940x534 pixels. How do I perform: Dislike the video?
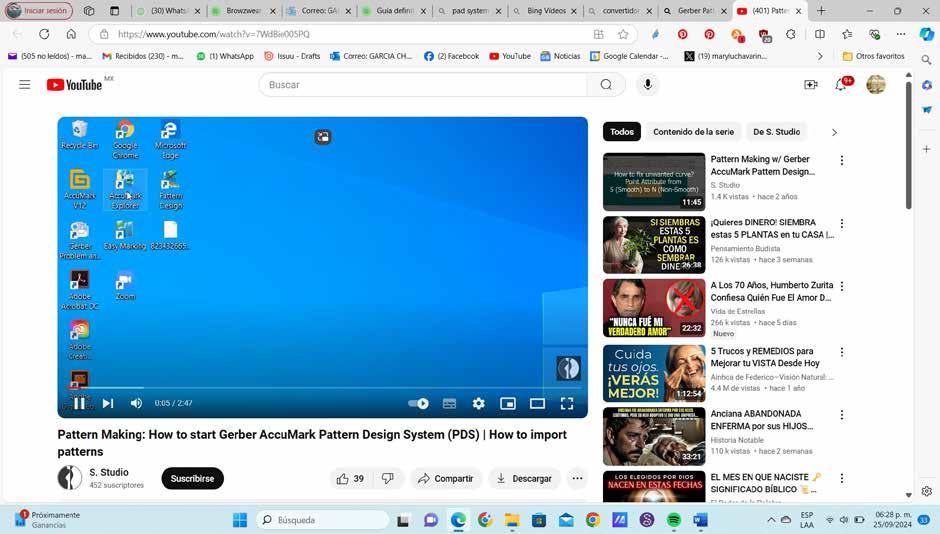click(388, 478)
